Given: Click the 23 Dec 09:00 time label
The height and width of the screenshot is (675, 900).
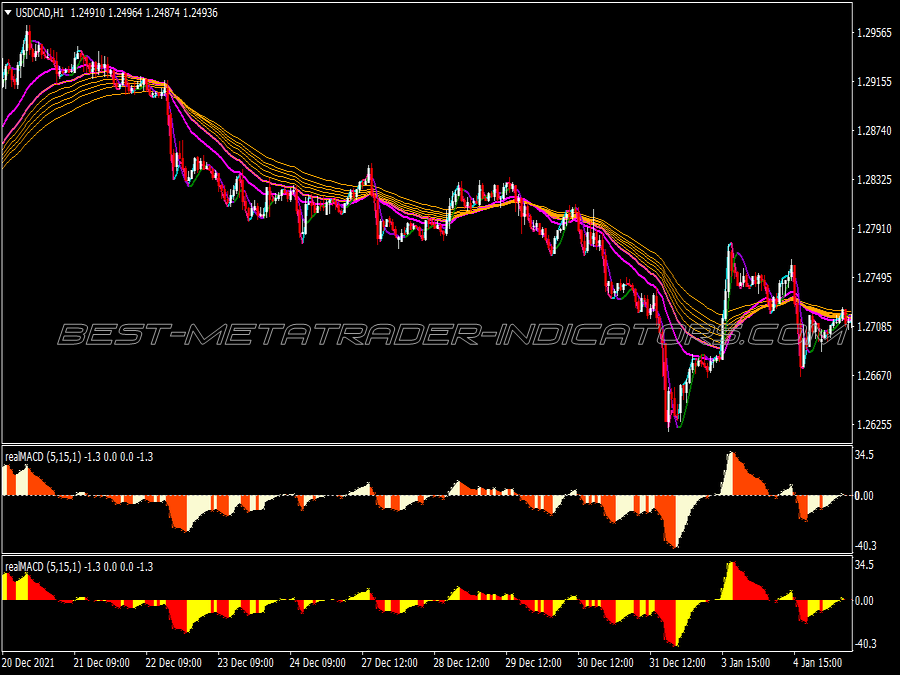Looking at the screenshot, I should pos(246,663).
